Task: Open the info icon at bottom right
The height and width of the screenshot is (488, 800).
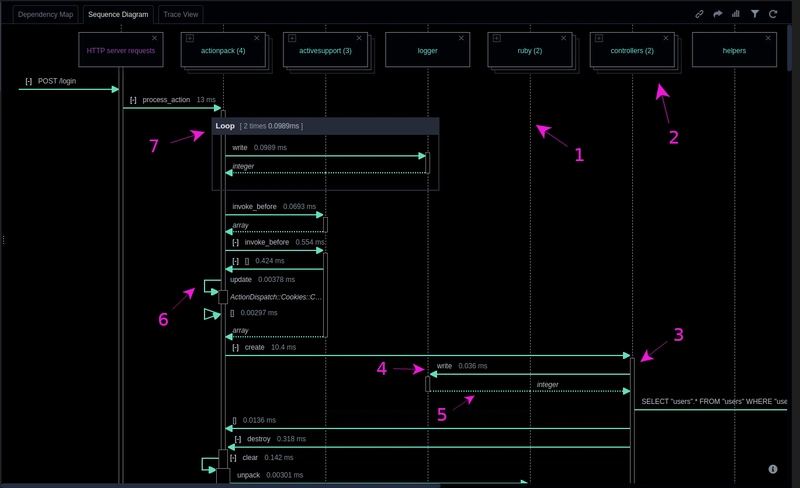Action: tap(773, 469)
